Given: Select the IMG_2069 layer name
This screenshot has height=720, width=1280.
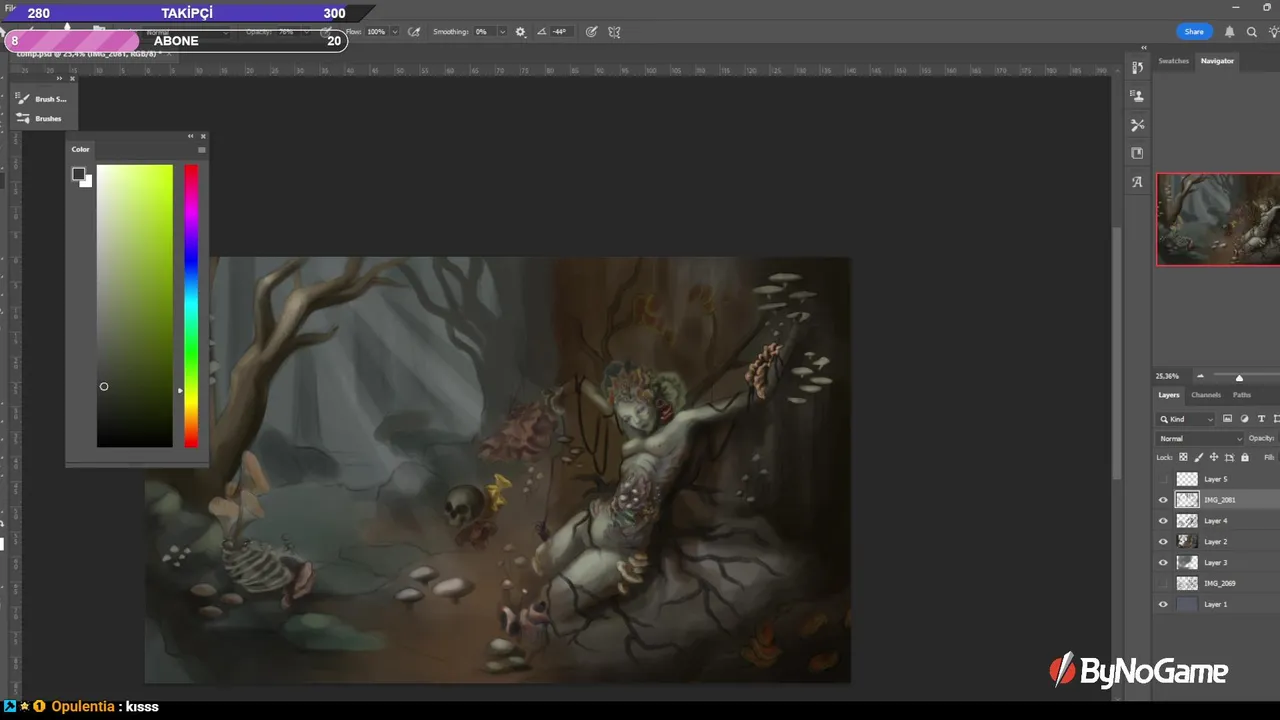Looking at the screenshot, I should [x=1219, y=583].
